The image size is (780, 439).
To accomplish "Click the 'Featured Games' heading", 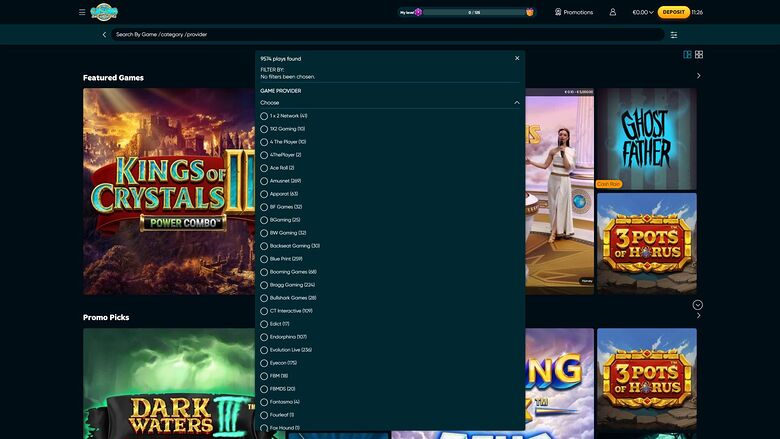I will point(113,78).
